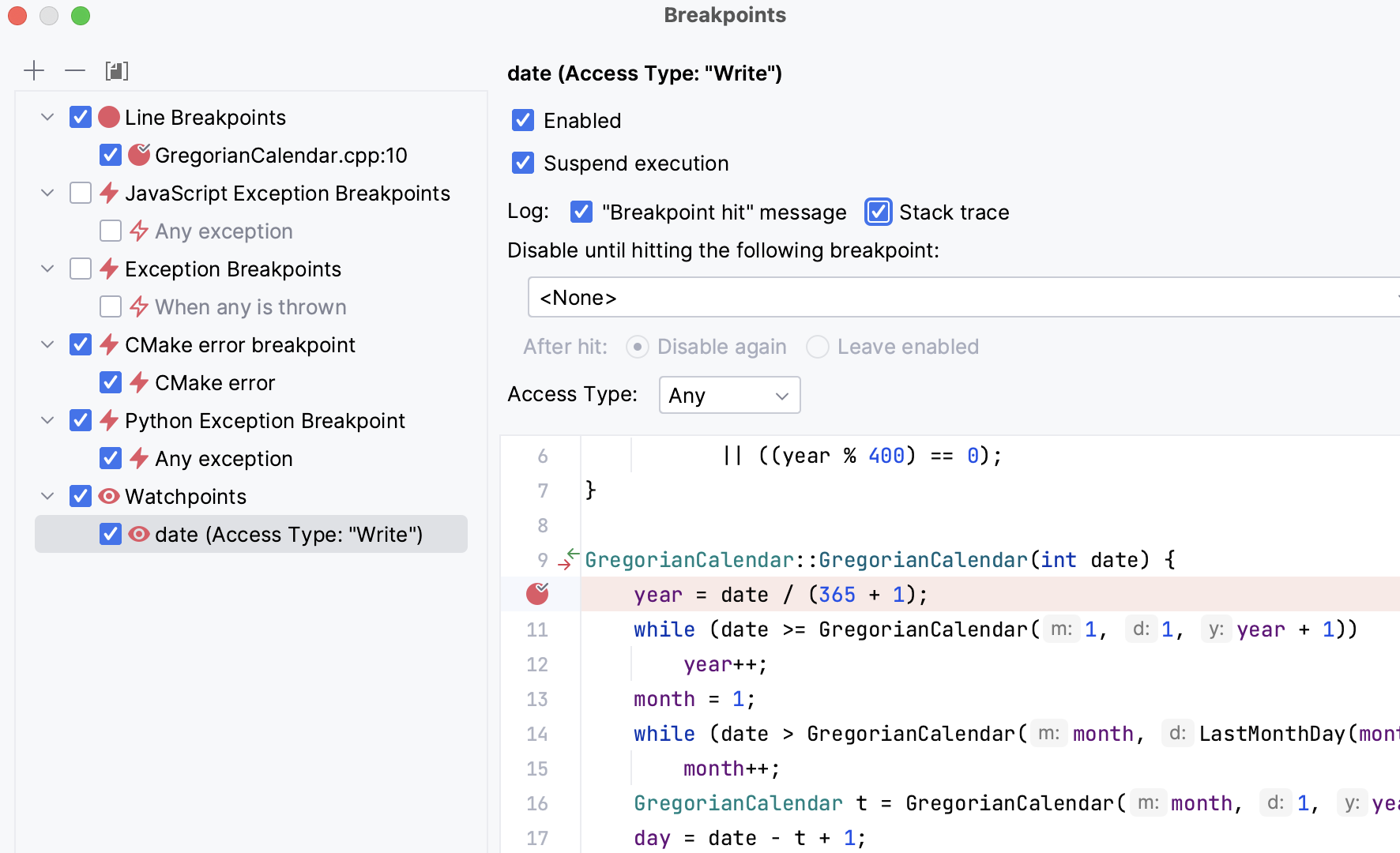The width and height of the screenshot is (1400, 853).
Task: Toggle the Suspend execution checkbox
Action: (x=523, y=163)
